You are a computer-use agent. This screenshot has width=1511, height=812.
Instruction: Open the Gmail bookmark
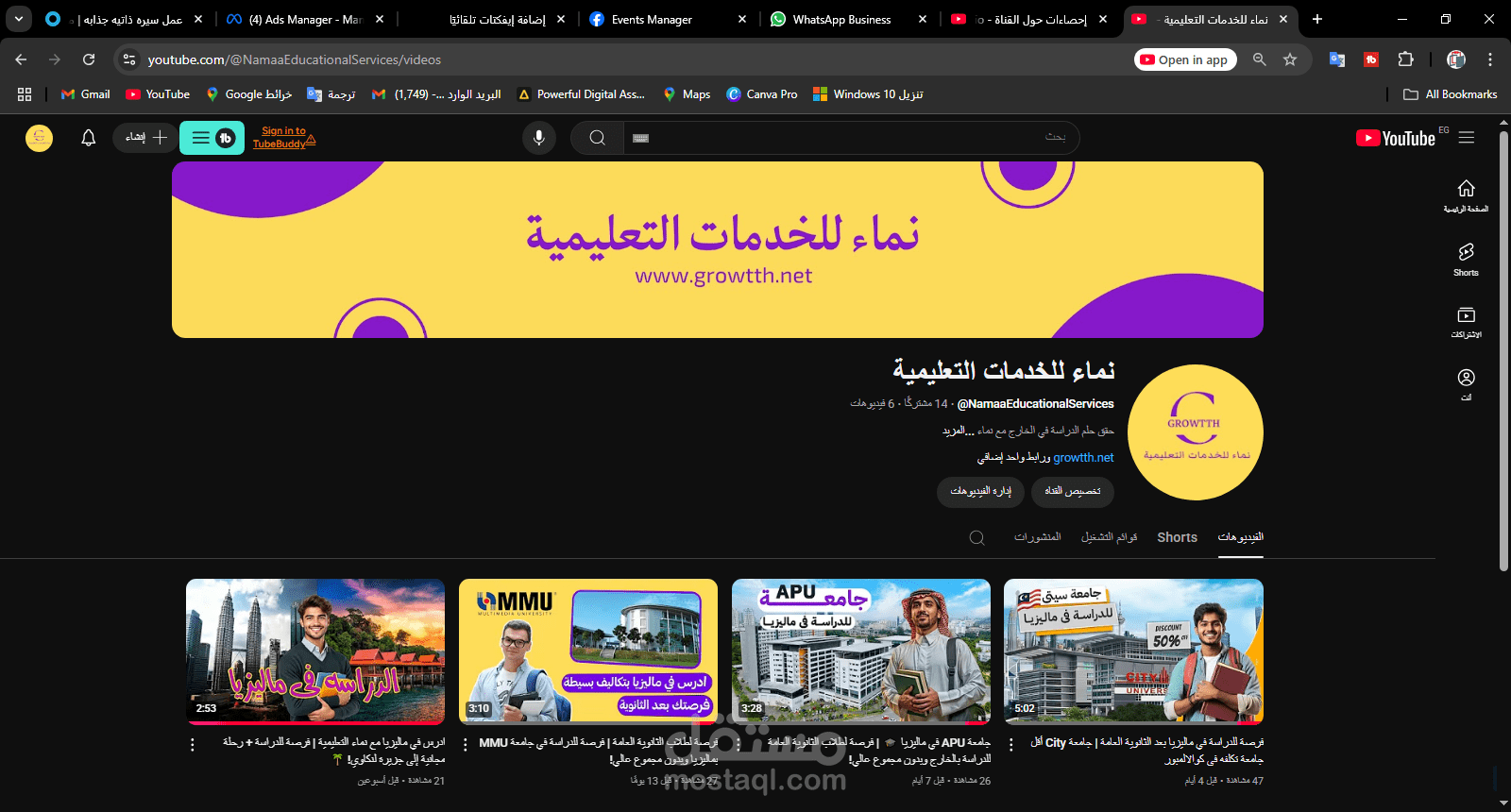click(x=85, y=94)
